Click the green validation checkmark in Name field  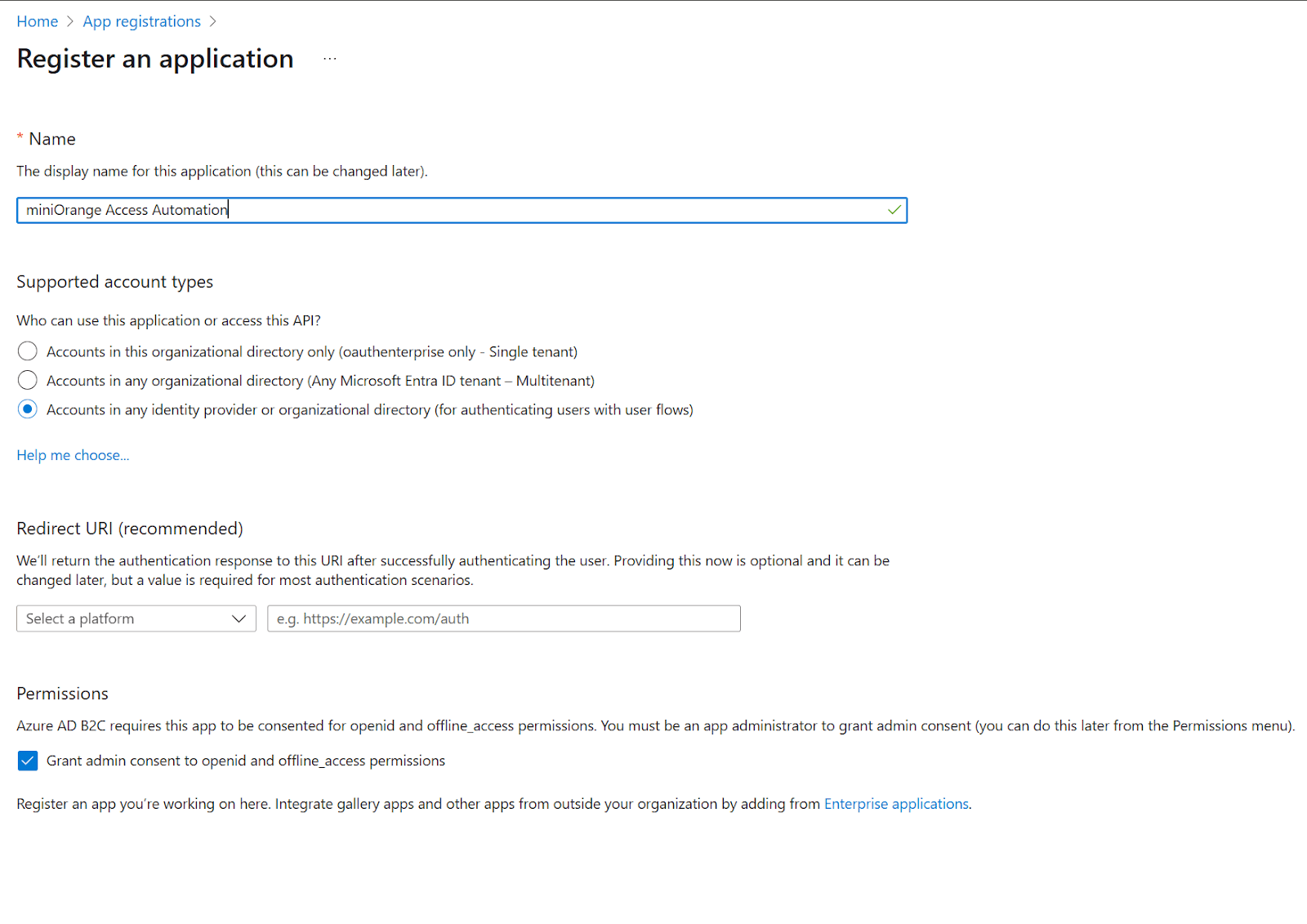point(894,210)
